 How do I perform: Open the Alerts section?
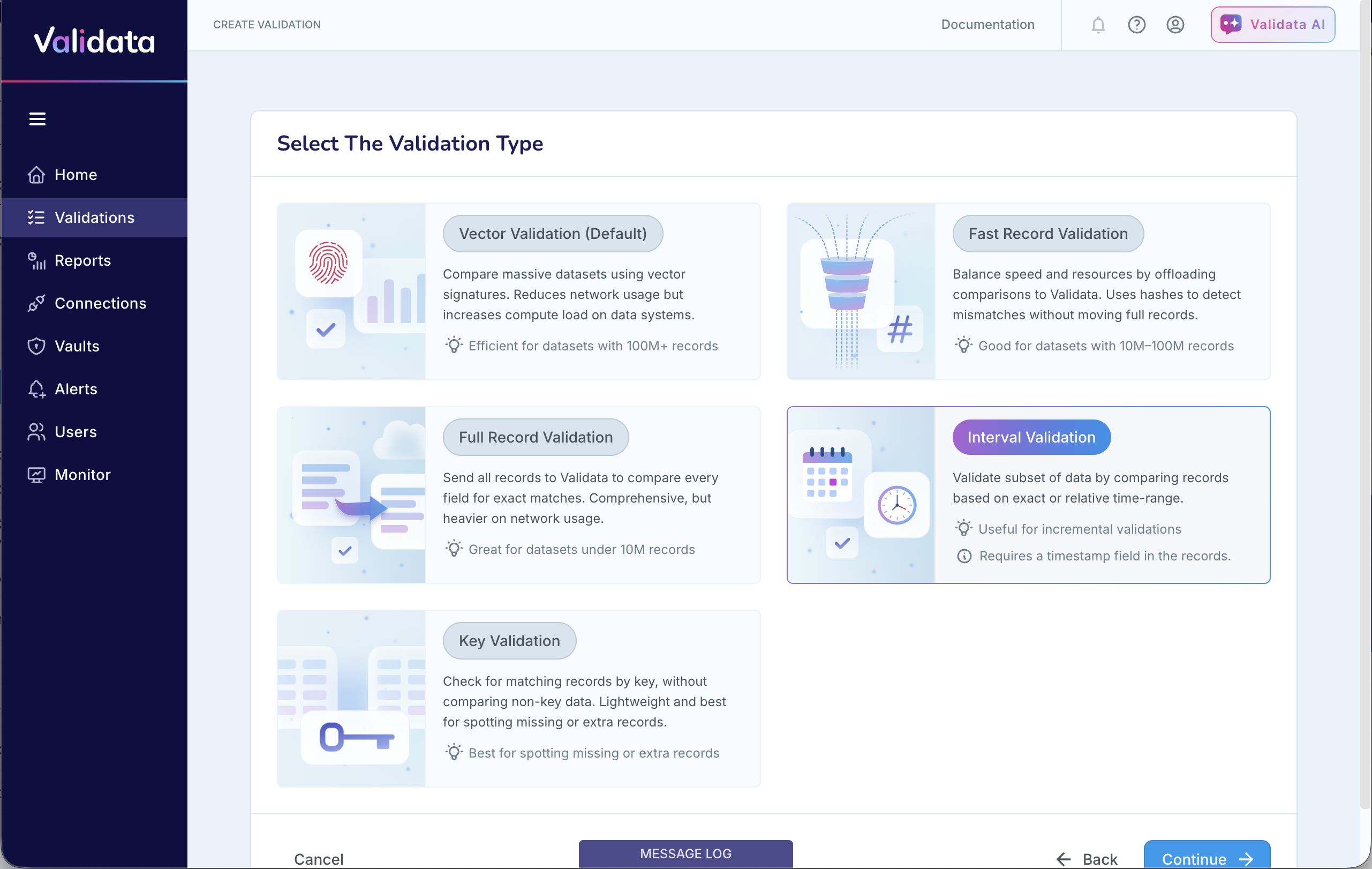click(76, 388)
